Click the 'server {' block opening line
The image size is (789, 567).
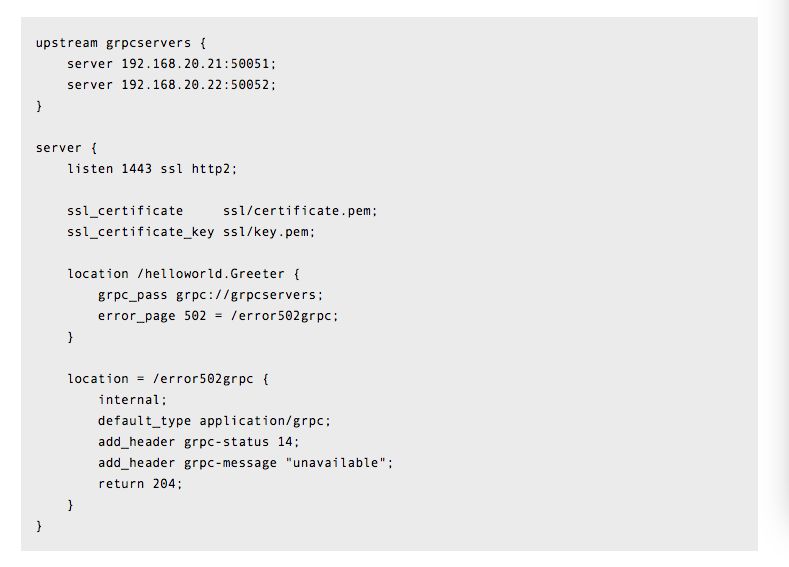coord(66,148)
